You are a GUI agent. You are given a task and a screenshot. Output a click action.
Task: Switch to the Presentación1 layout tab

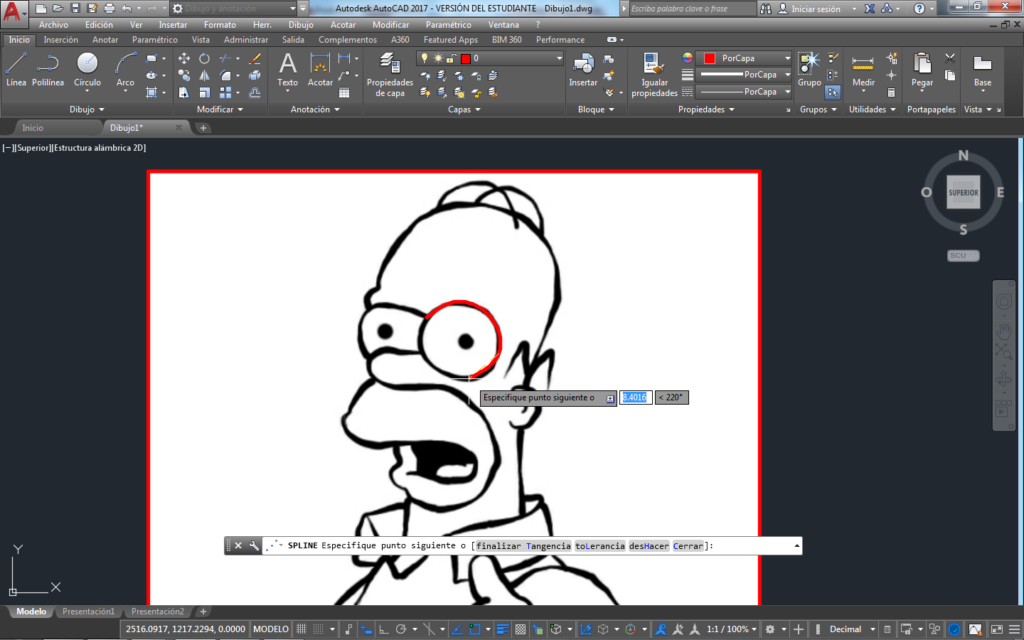pos(88,612)
